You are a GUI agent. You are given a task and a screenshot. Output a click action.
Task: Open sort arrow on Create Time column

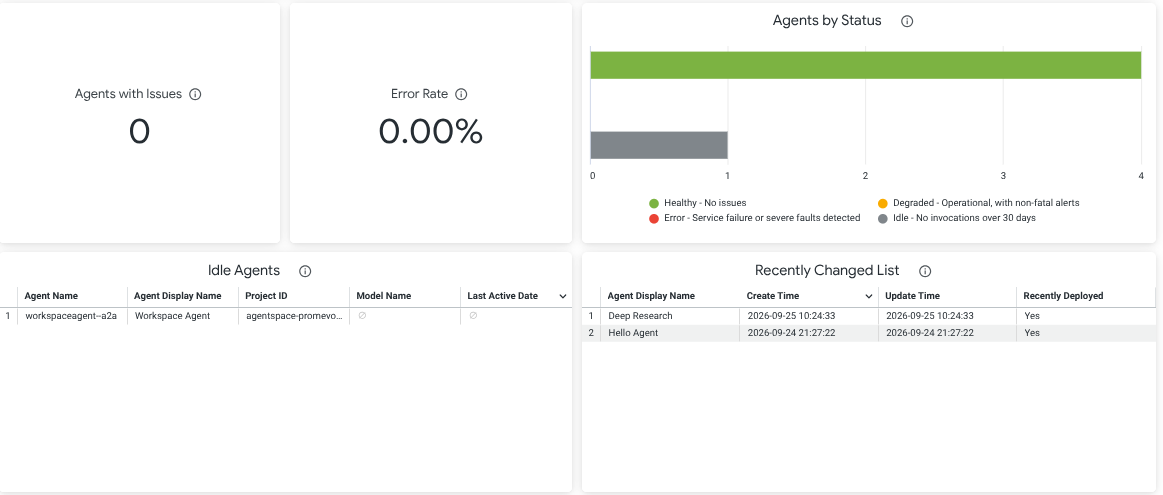point(869,296)
